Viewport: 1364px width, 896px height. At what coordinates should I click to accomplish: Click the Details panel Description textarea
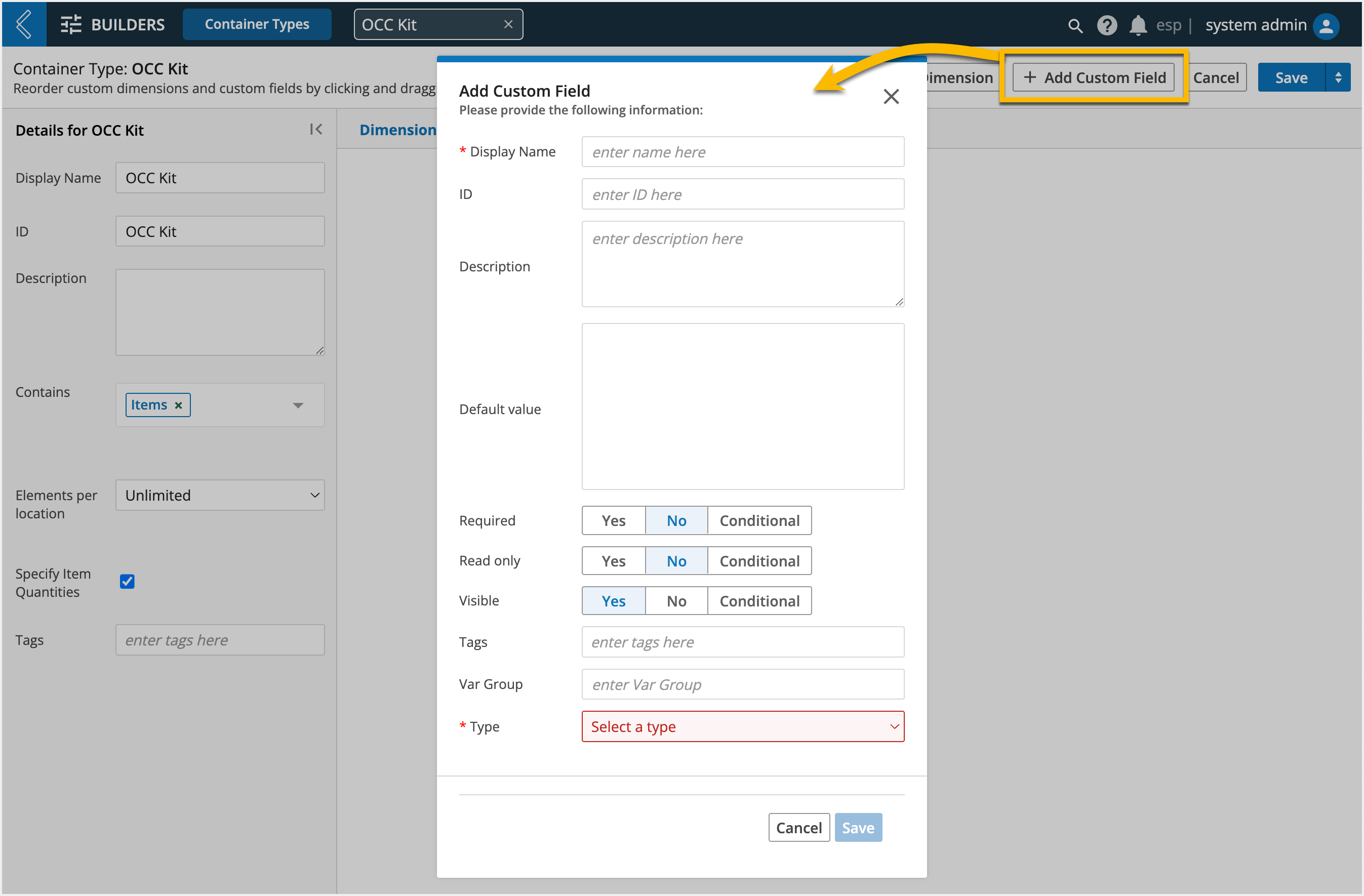click(220, 312)
